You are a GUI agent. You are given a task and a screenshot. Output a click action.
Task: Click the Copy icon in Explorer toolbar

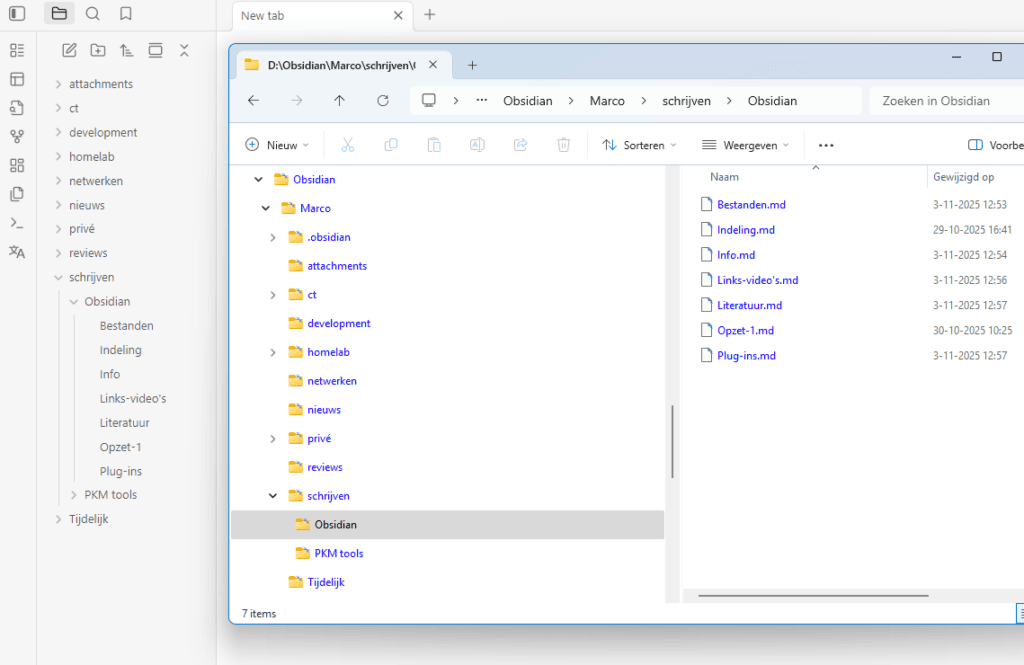391,145
